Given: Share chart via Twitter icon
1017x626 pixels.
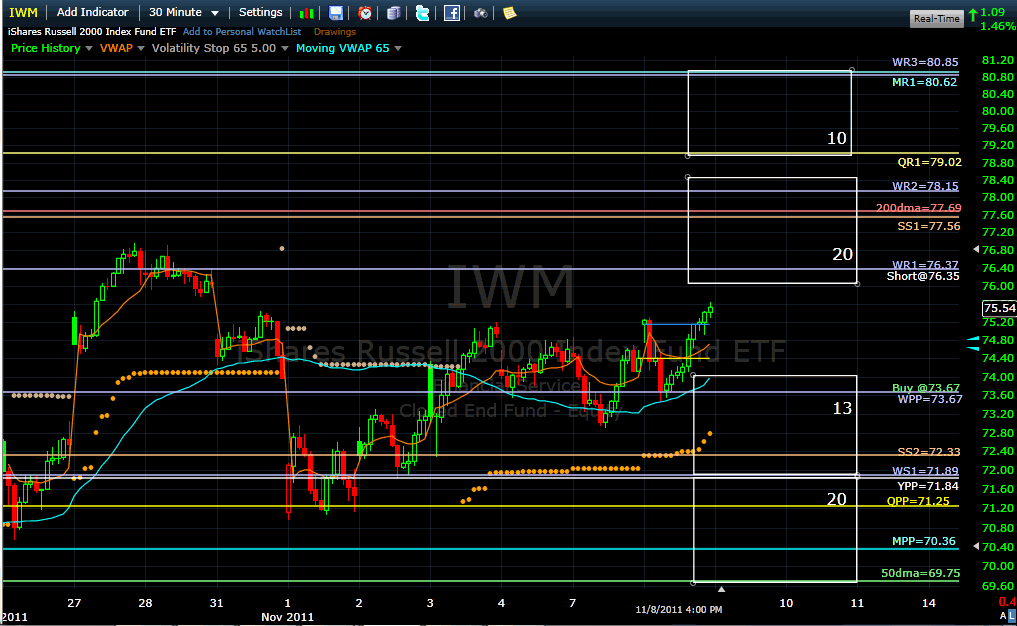Looking at the screenshot, I should pyautogui.click(x=422, y=13).
